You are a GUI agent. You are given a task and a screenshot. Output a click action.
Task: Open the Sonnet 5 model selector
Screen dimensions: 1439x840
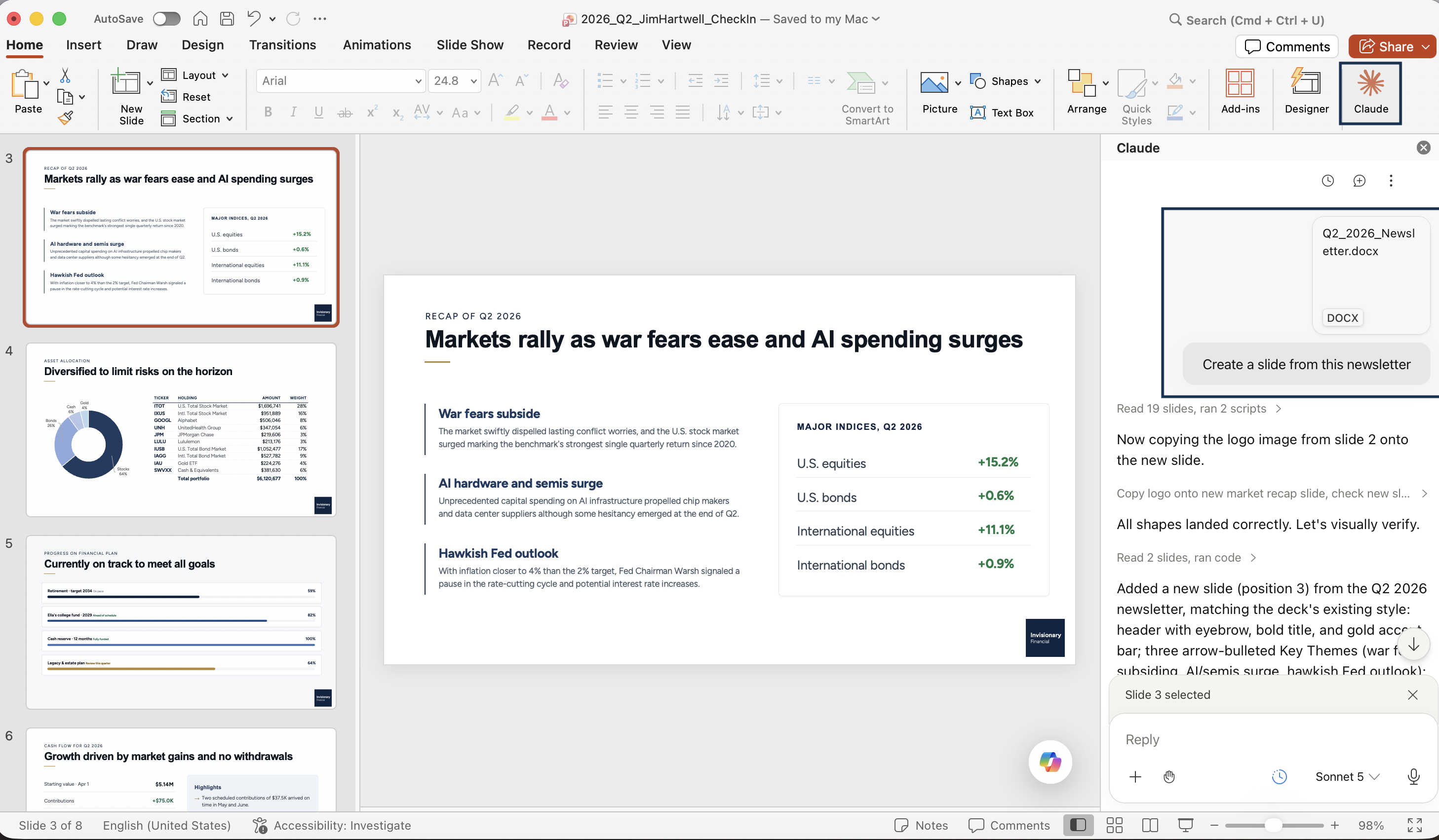(1348, 777)
